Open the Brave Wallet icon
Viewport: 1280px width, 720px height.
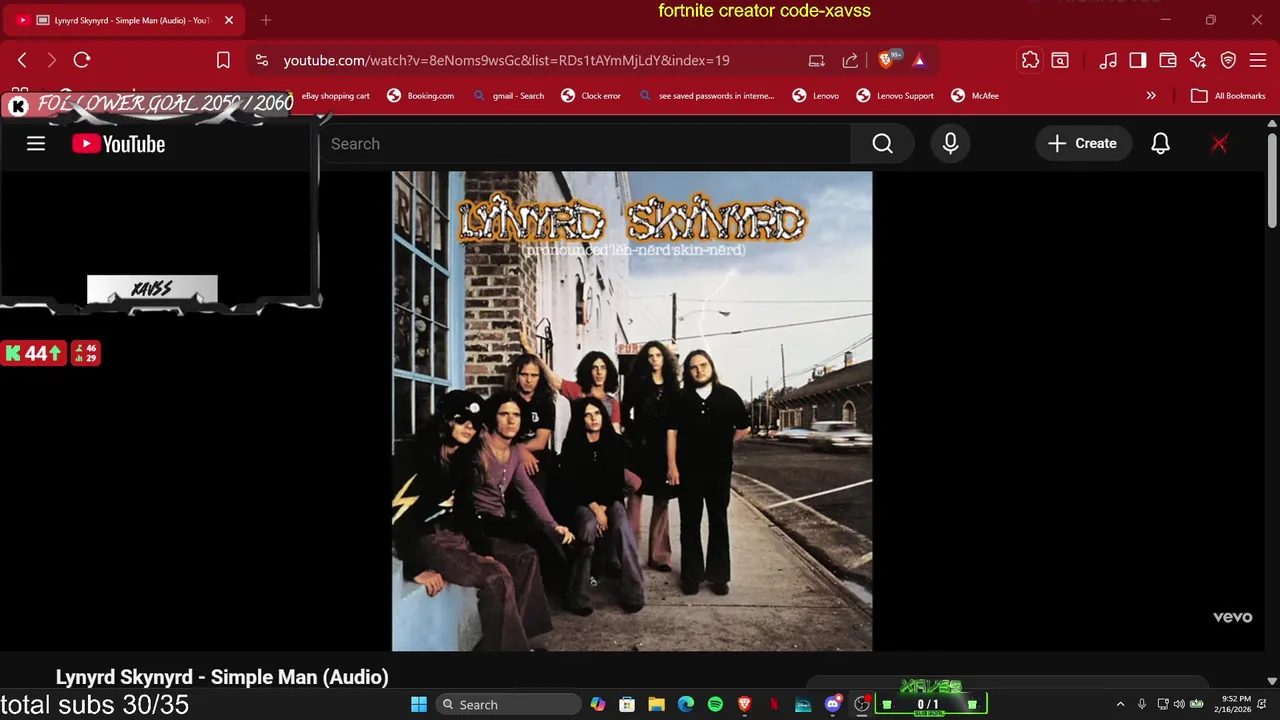coord(1168,60)
